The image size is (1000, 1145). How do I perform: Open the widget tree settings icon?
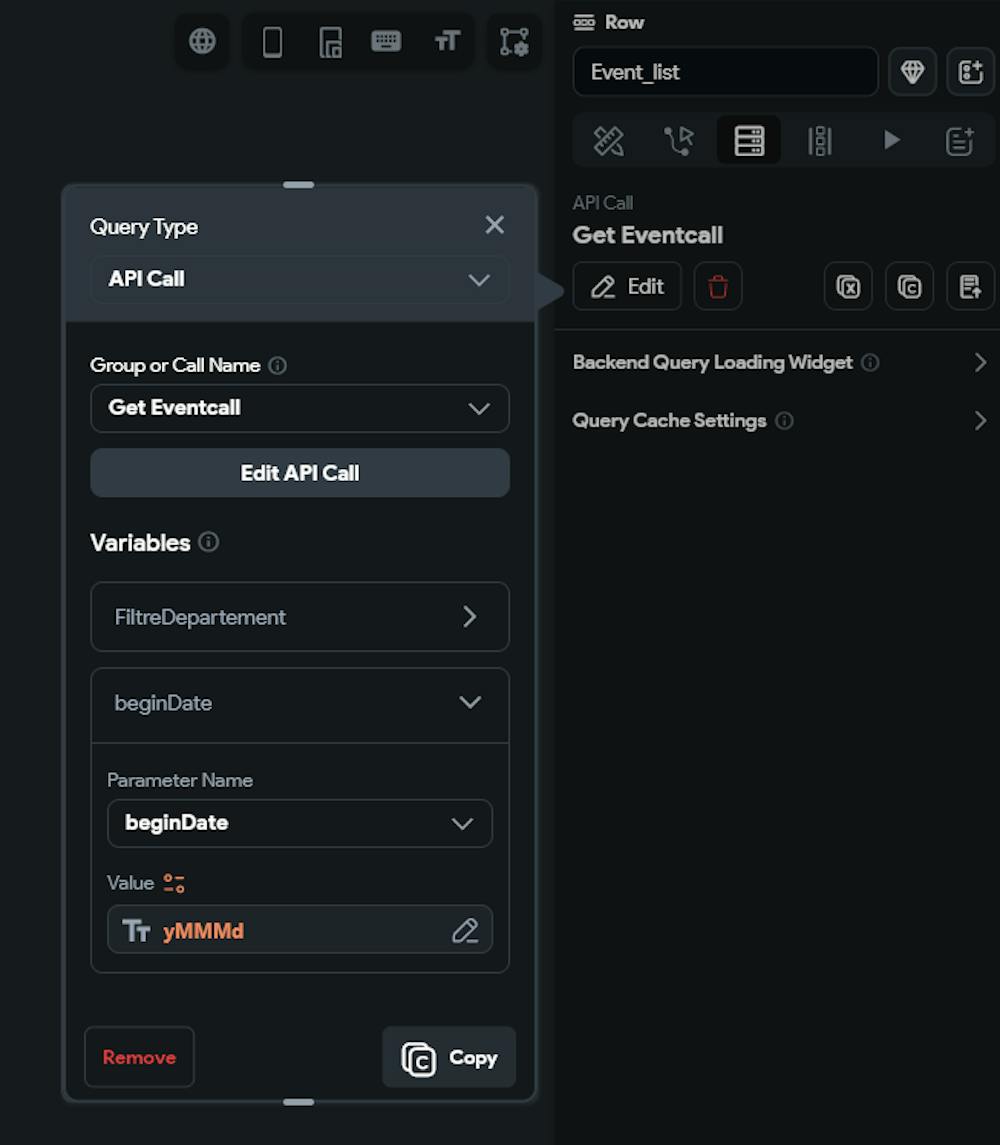pos(514,41)
